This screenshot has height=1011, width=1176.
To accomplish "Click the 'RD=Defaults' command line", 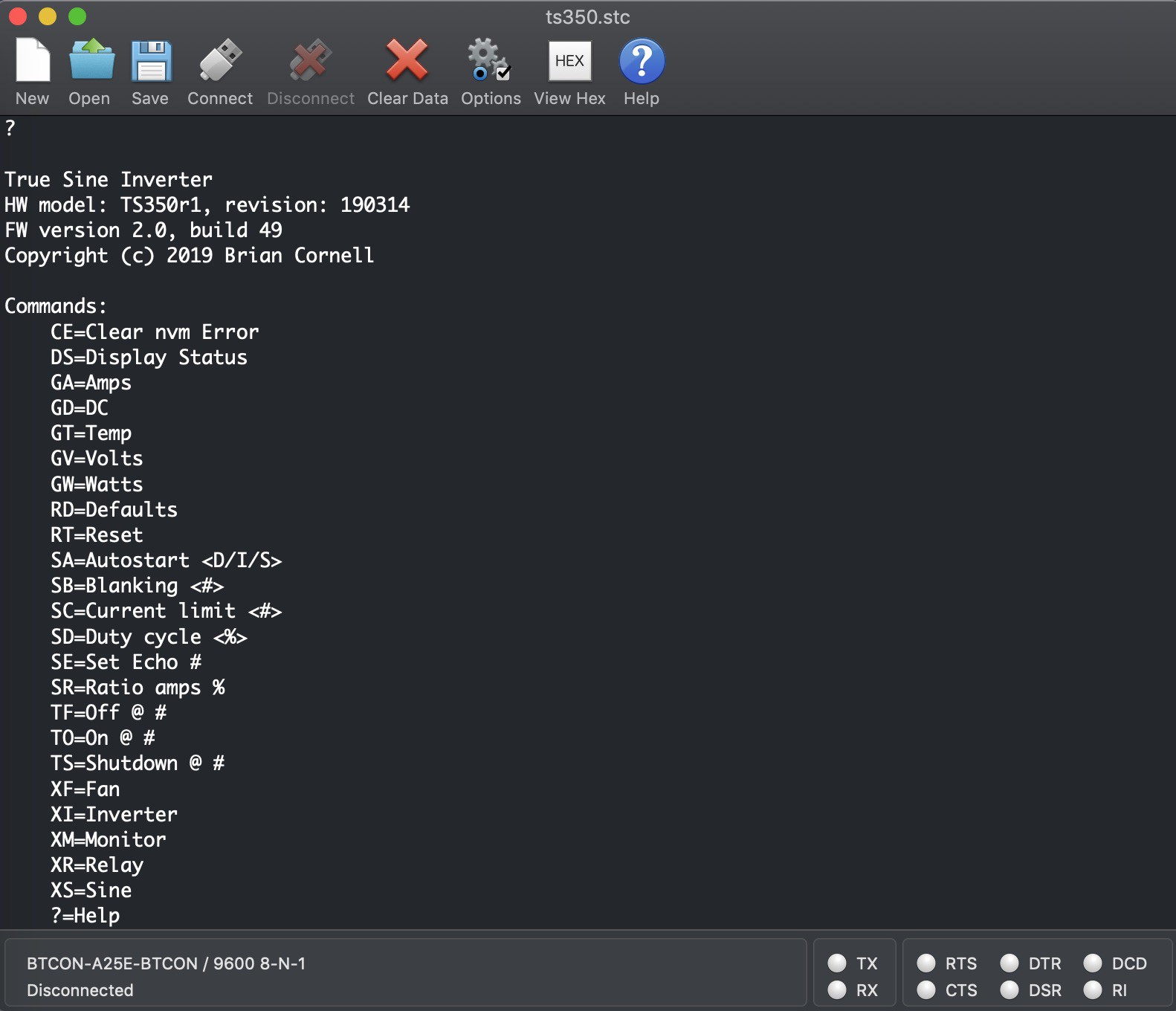I will (114, 510).
